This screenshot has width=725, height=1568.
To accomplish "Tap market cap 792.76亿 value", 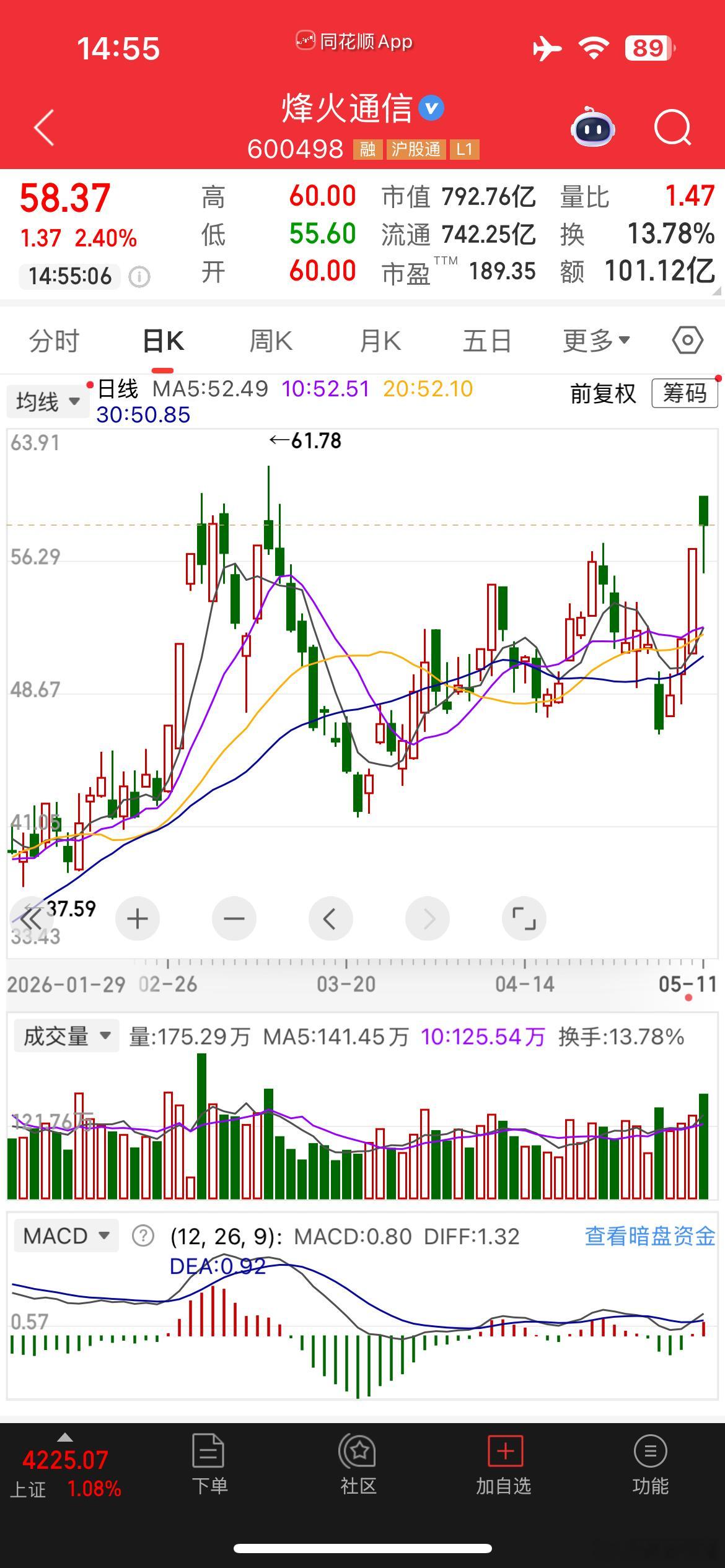I will [489, 197].
